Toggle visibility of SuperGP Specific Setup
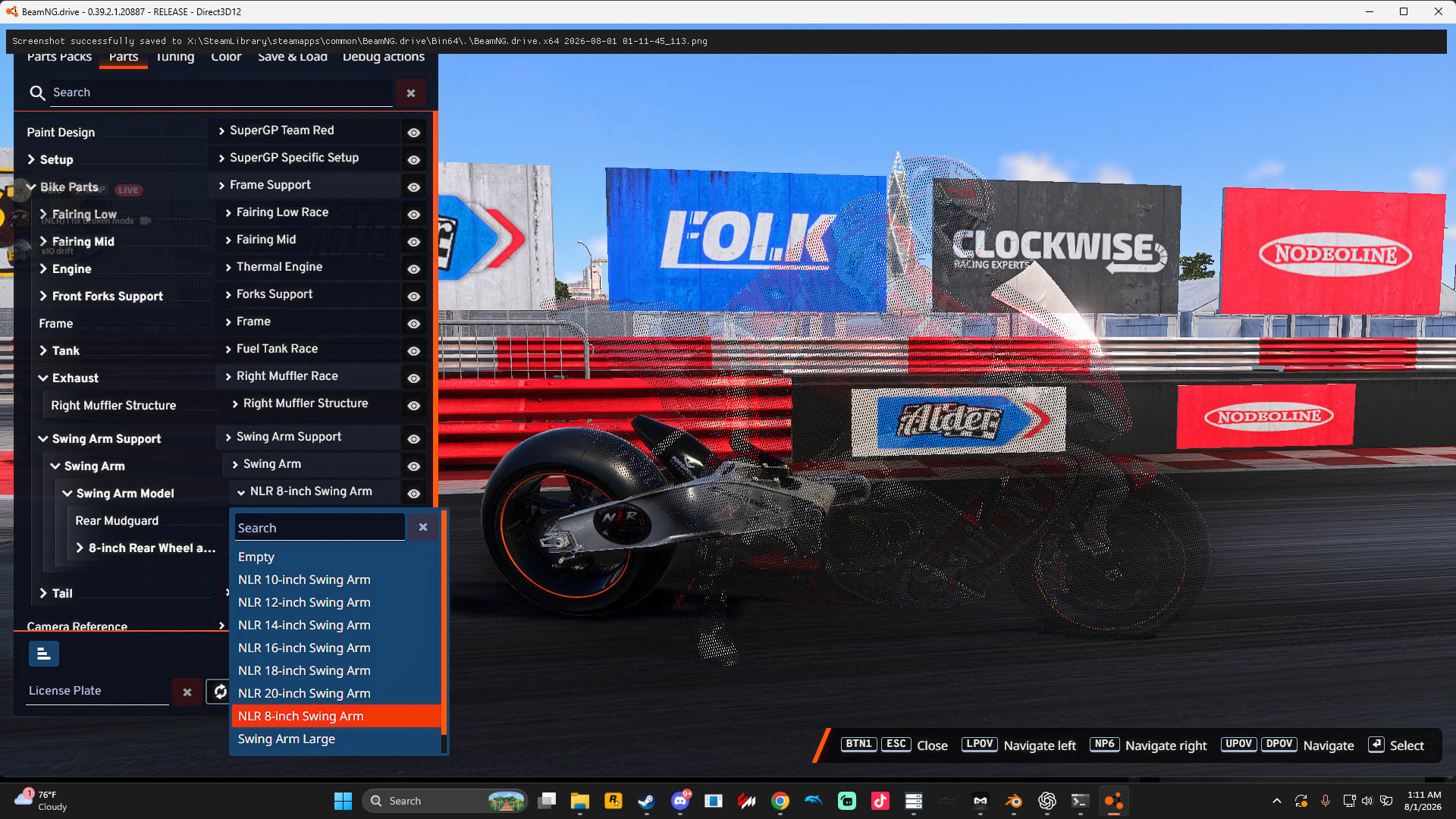The height and width of the screenshot is (819, 1456). 413,159
